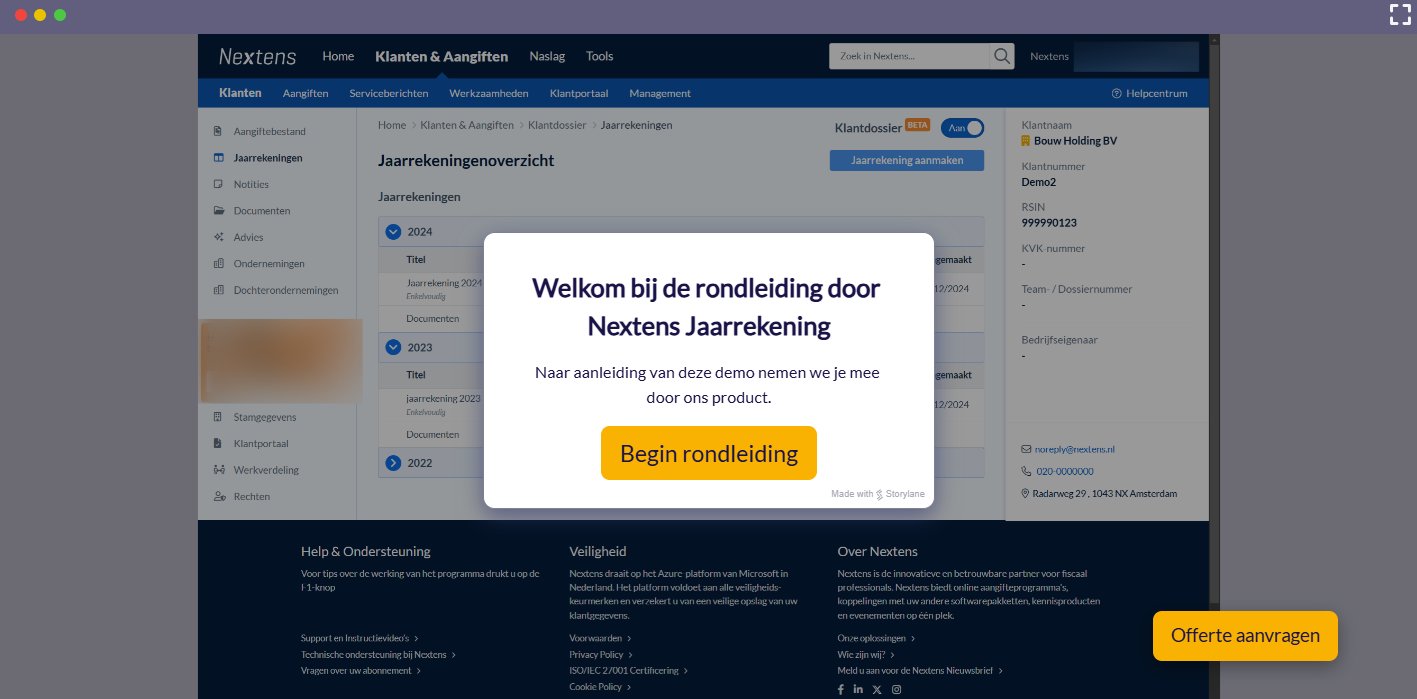Click the Ondernemingen sidebar icon
Image resolution: width=1417 pixels, height=699 pixels.
click(x=218, y=264)
